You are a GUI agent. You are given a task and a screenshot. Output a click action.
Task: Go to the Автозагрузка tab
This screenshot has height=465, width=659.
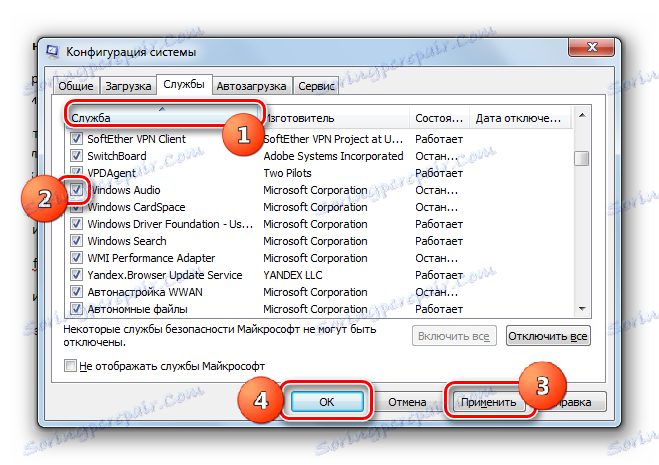[251, 86]
